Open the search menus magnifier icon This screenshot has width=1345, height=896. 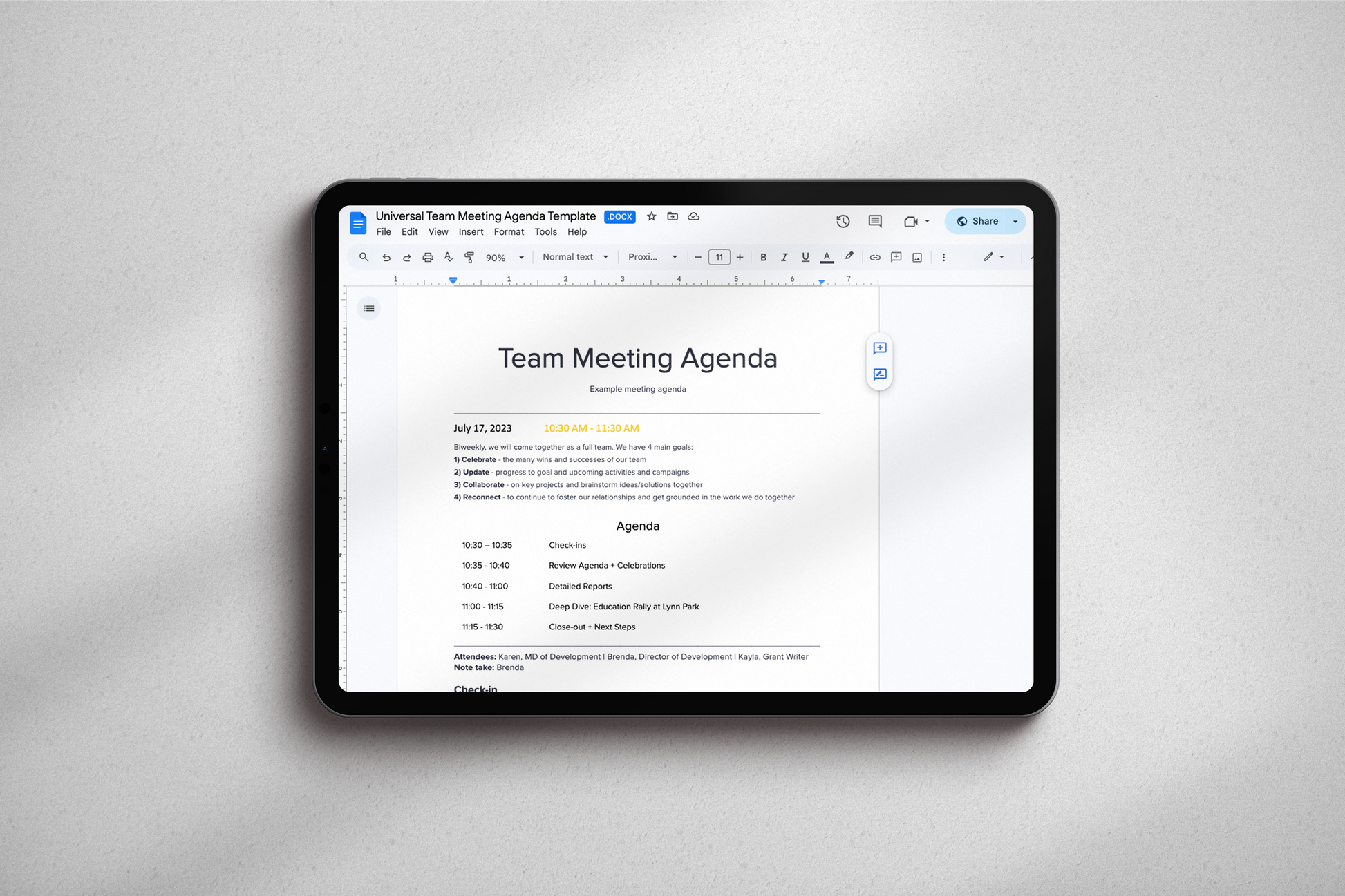tap(364, 257)
